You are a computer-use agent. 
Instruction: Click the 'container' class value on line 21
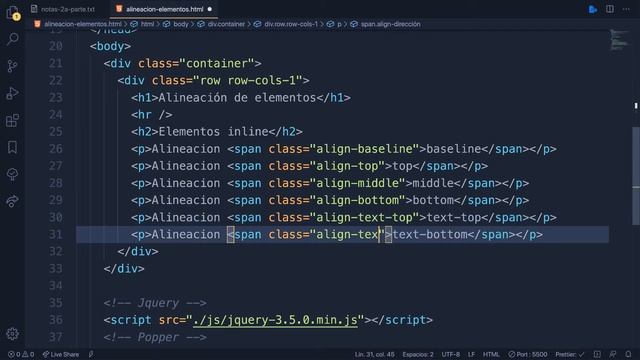pyautogui.click(x=217, y=64)
